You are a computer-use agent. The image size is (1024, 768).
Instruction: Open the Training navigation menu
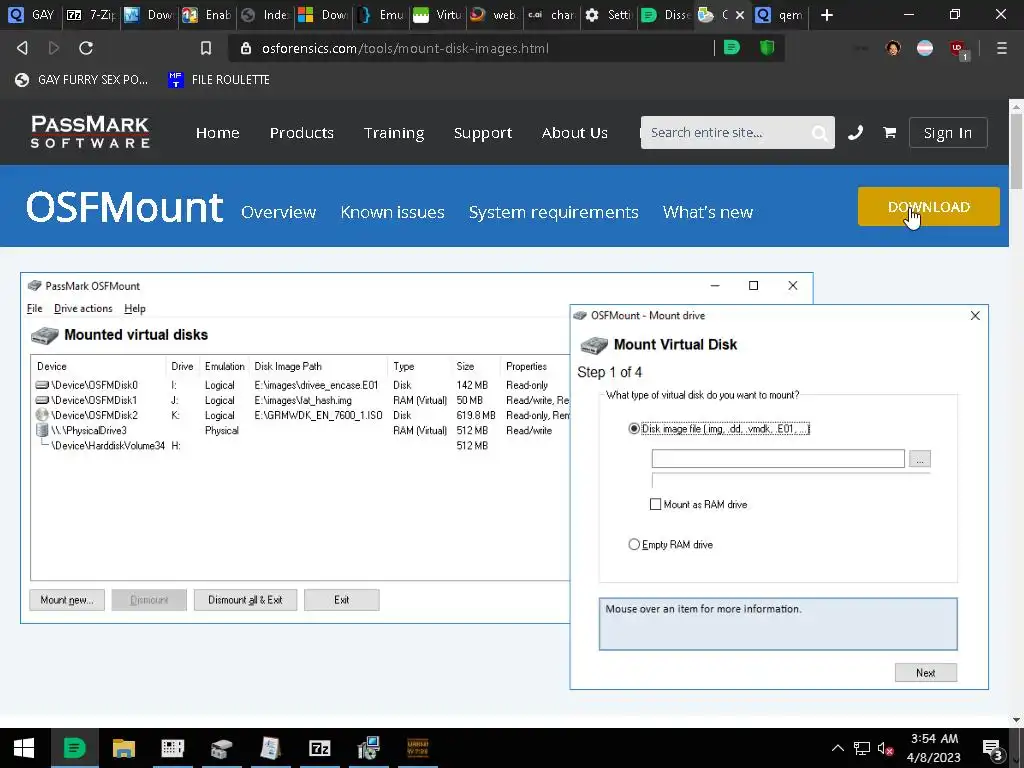[394, 133]
